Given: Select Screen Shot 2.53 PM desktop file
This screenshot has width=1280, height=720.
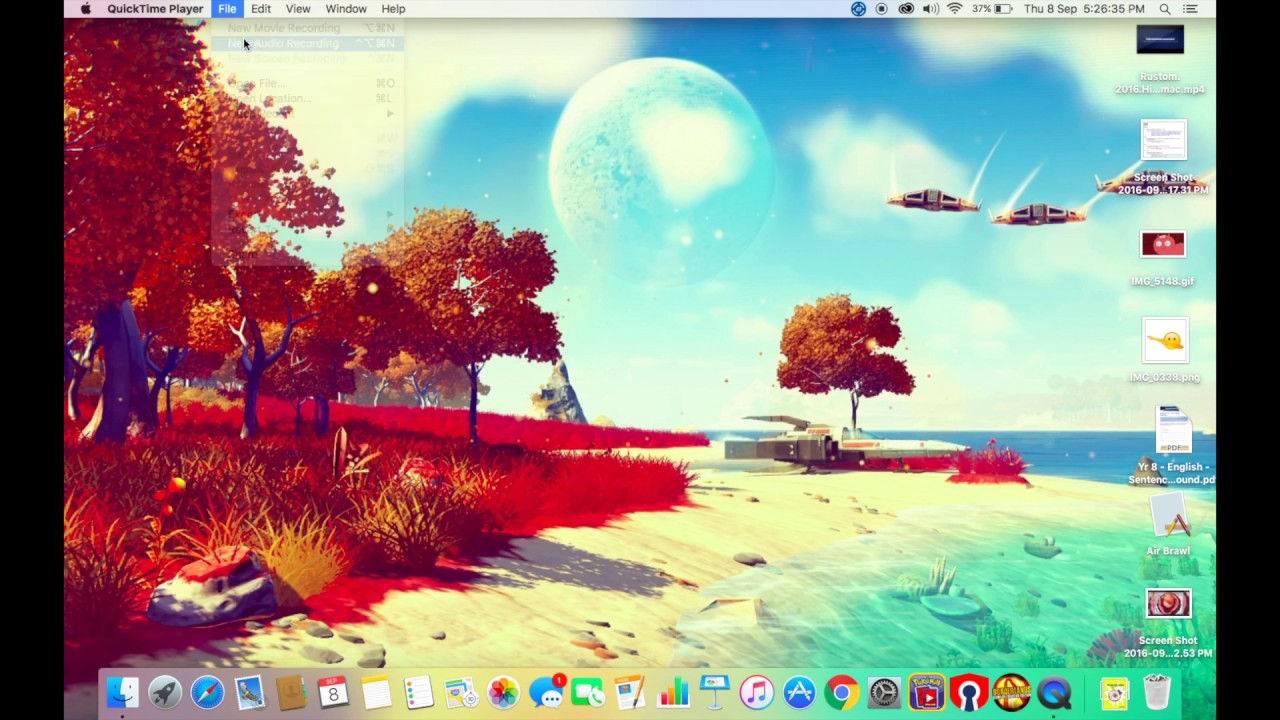Looking at the screenshot, I should tap(1167, 624).
